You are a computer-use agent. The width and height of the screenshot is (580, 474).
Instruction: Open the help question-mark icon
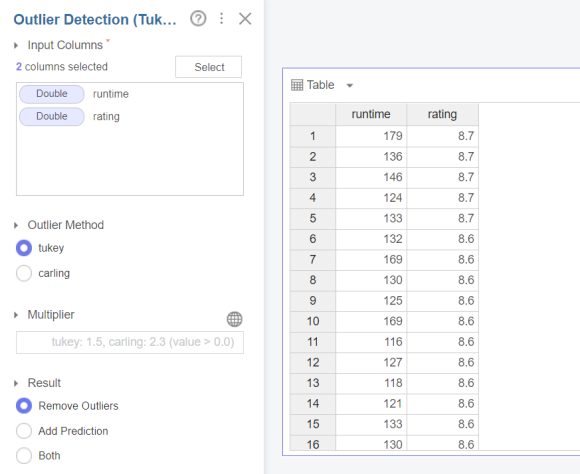pos(198,19)
